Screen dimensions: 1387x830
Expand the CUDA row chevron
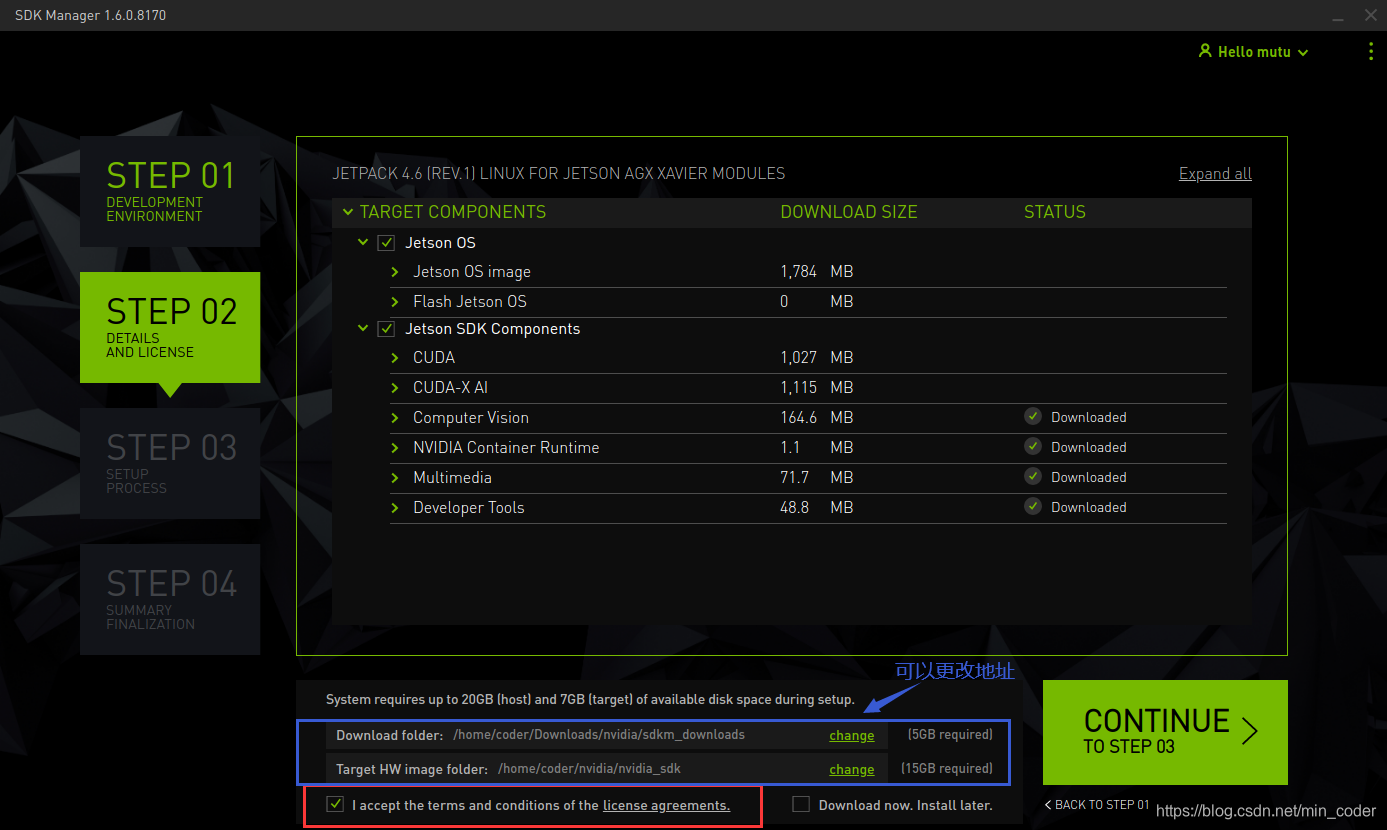tap(396, 358)
